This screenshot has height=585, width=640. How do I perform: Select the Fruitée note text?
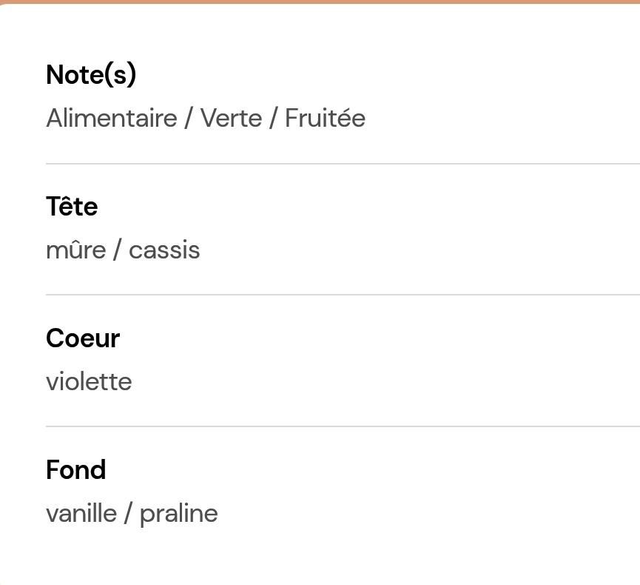(x=325, y=118)
